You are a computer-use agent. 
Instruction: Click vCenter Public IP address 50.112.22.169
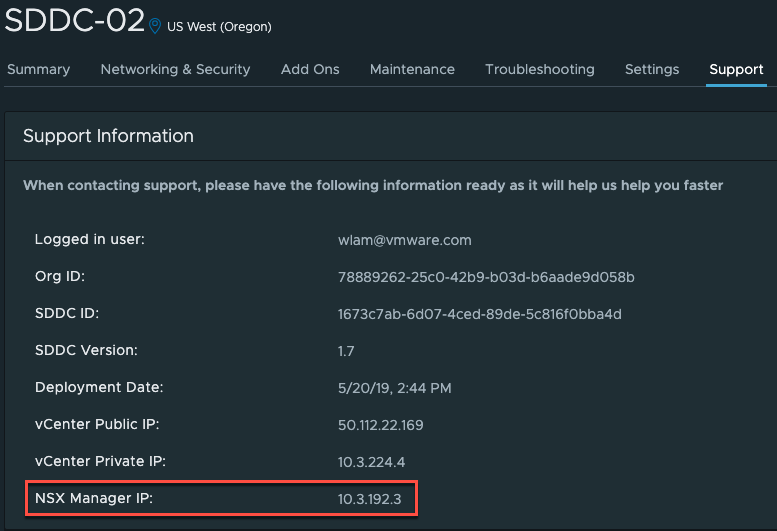click(x=381, y=425)
